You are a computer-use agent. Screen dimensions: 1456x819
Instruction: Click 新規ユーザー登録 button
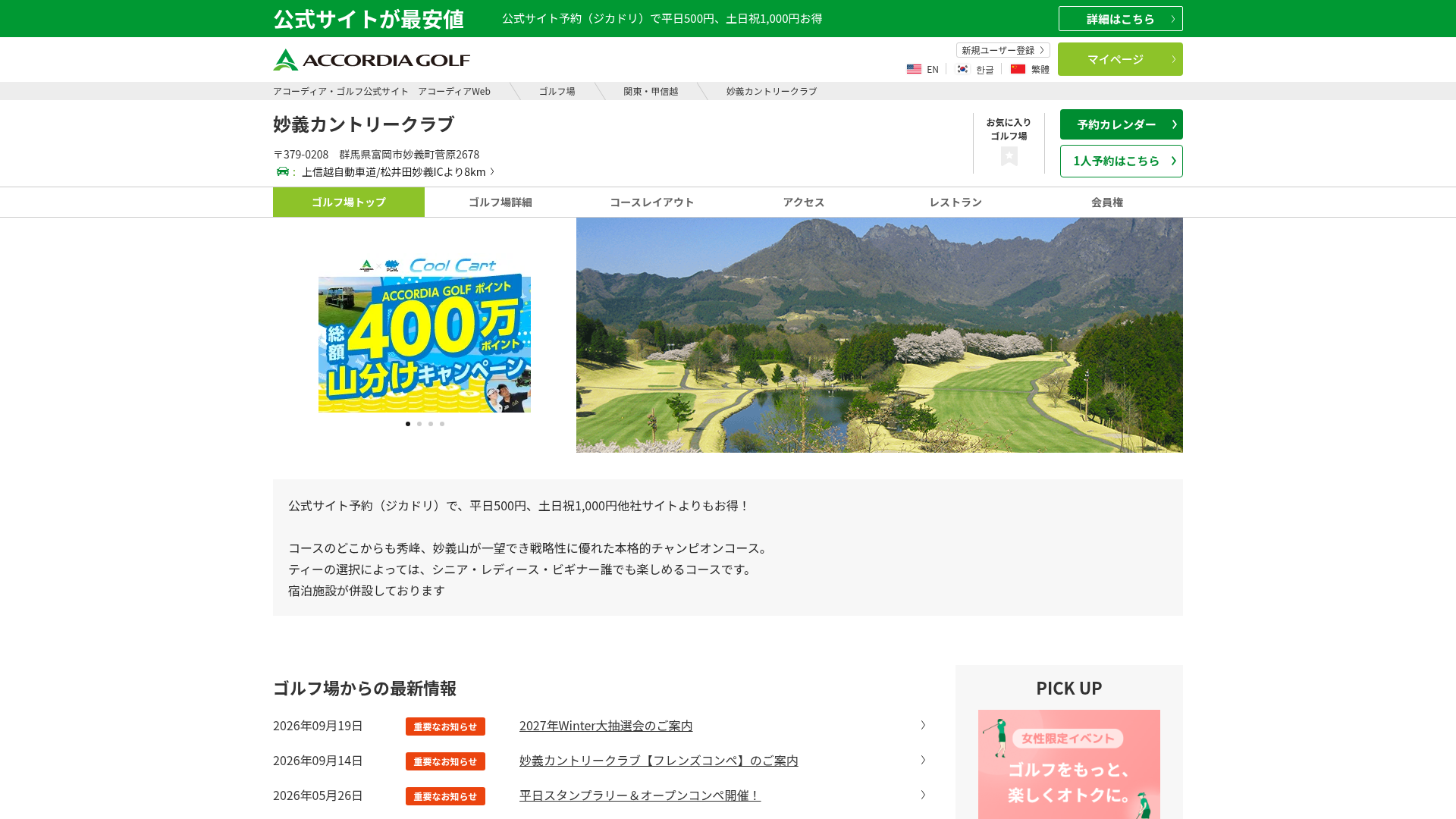[x=1003, y=50]
